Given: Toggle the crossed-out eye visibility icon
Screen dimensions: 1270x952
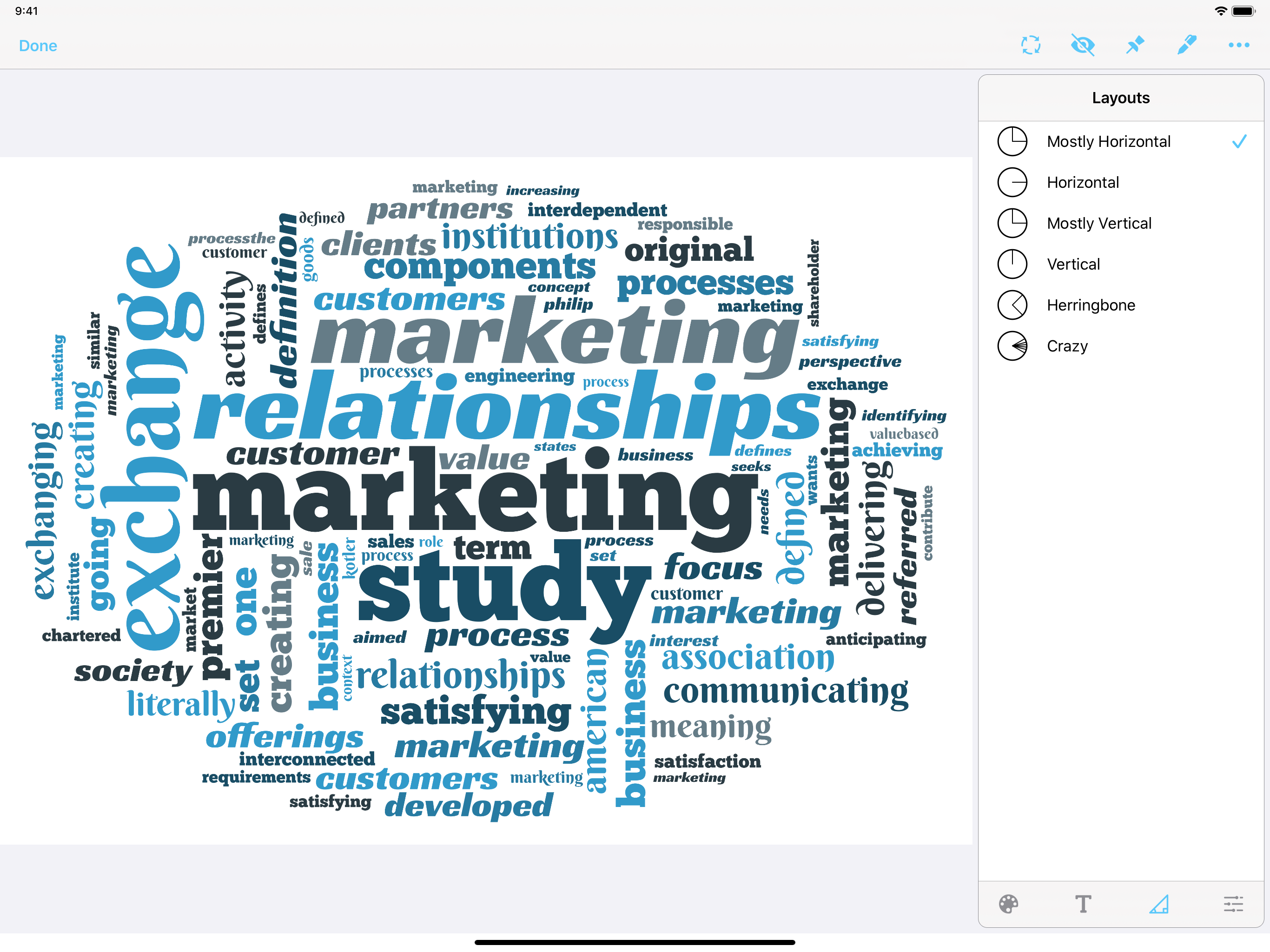Looking at the screenshot, I should pos(1082,45).
